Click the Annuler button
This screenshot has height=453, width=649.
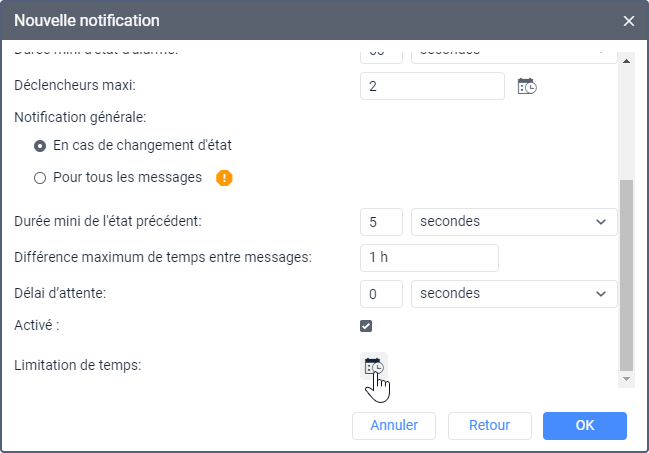(x=394, y=425)
